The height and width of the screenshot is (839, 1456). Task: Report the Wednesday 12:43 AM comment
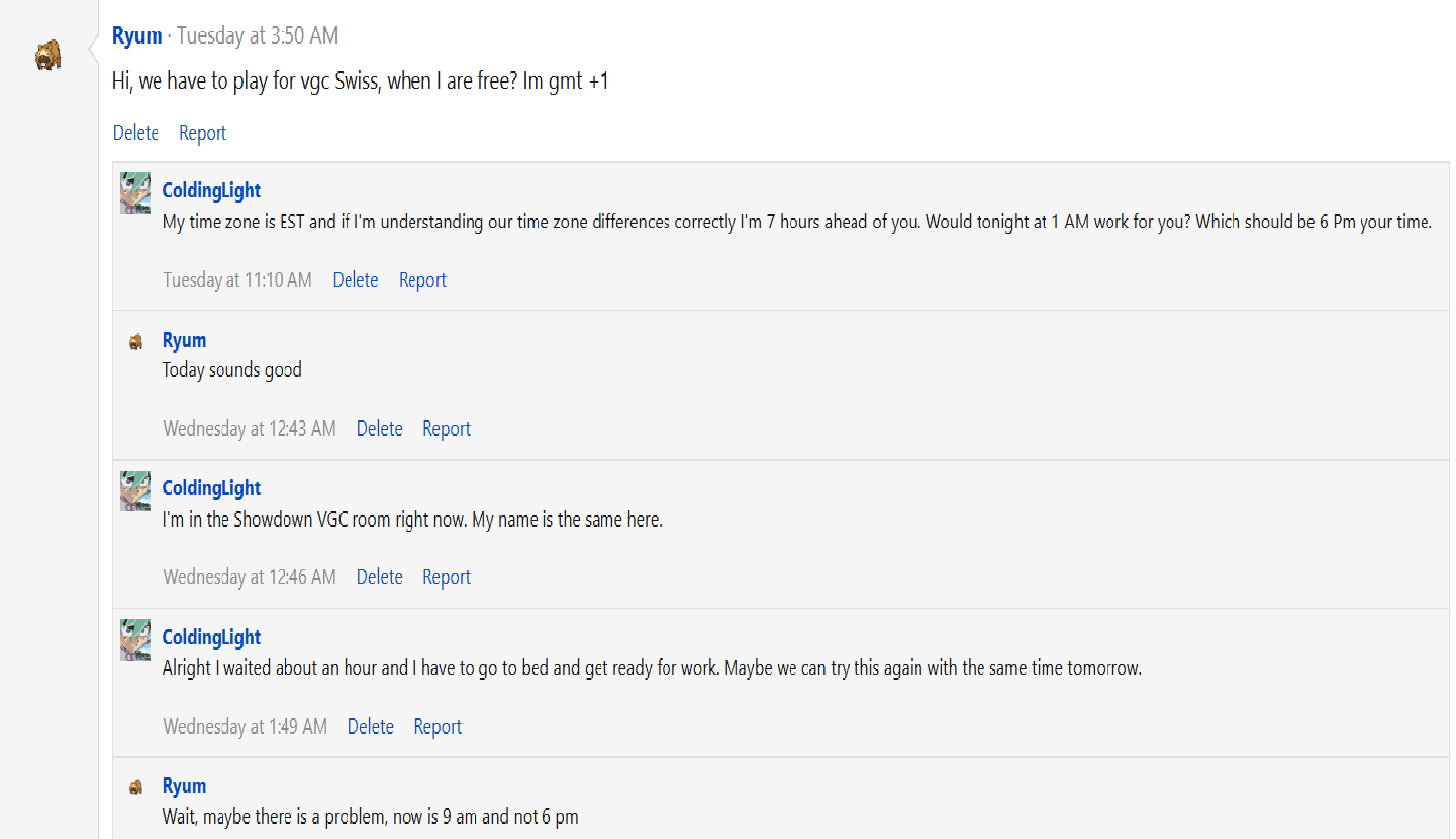pos(446,429)
